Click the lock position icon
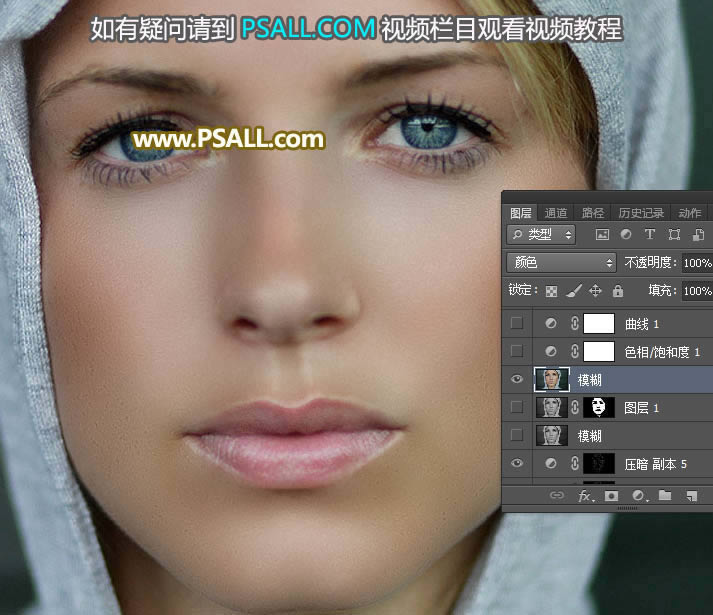This screenshot has height=615, width=713. click(595, 291)
